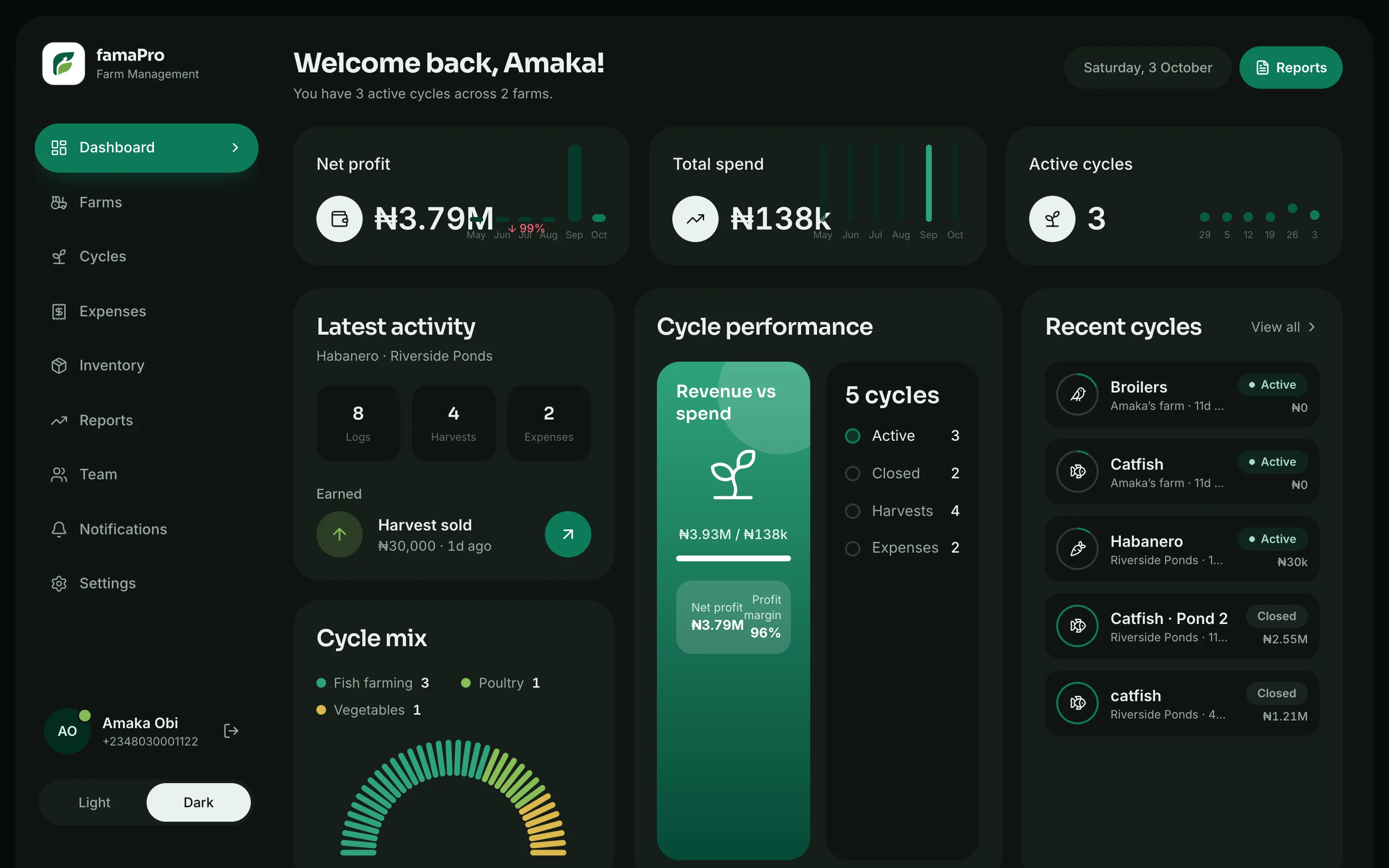Click the famaPro leaf logo
Image resolution: width=1389 pixels, height=868 pixels.
pos(64,64)
